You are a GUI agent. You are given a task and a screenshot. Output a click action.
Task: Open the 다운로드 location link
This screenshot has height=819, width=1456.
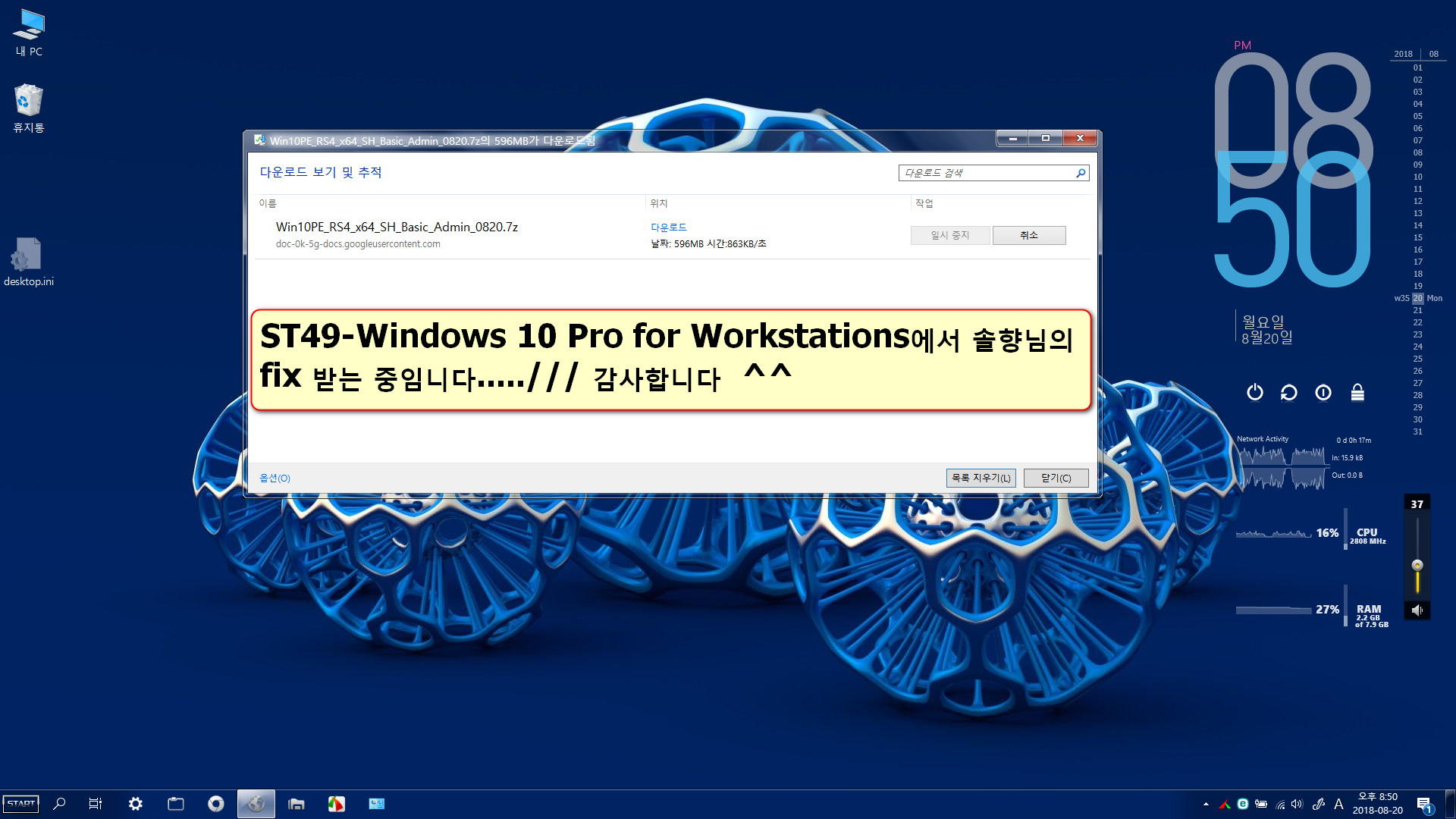coord(669,227)
